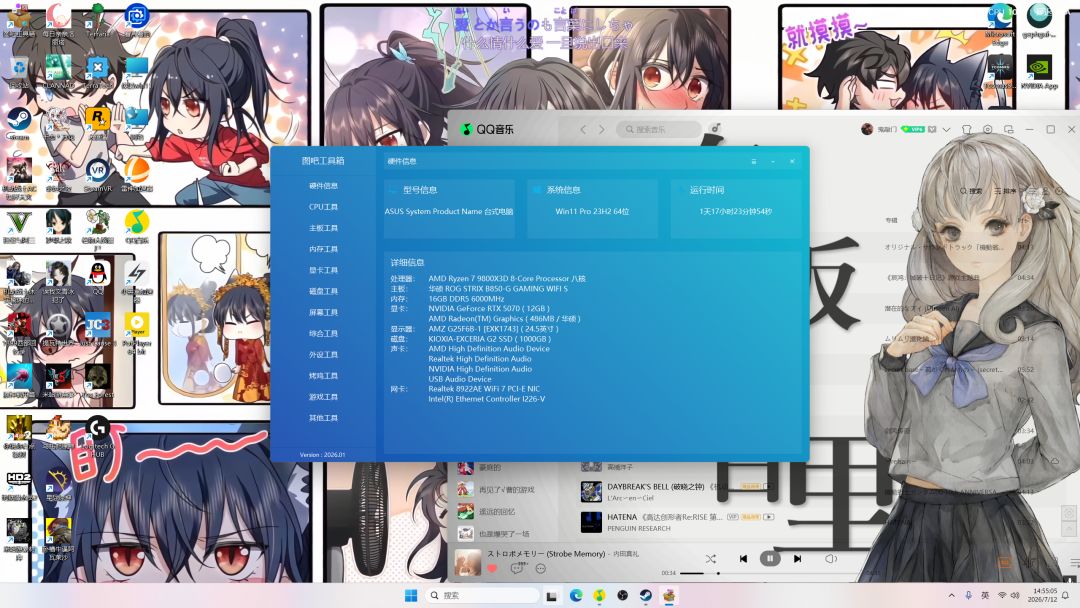Open 磁盘工具 in the toolbox sidebar
The height and width of the screenshot is (608, 1080).
tap(323, 291)
